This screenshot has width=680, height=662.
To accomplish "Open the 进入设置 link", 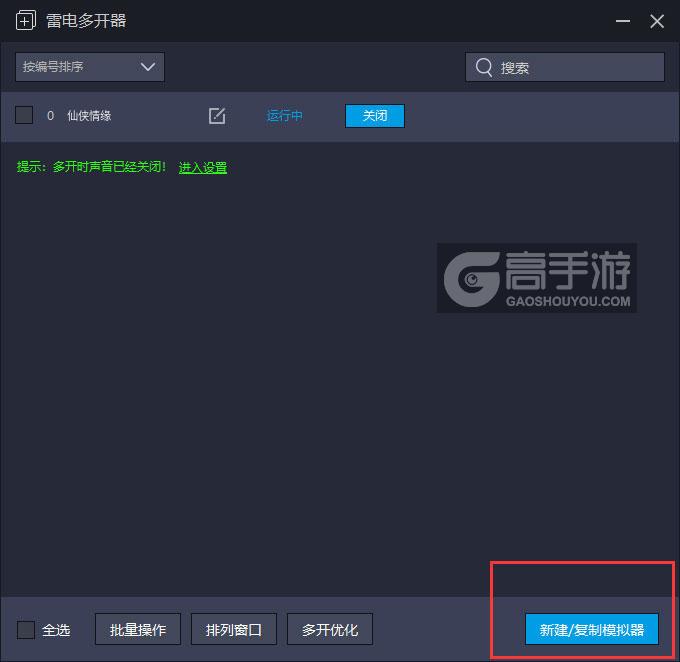I will (203, 167).
